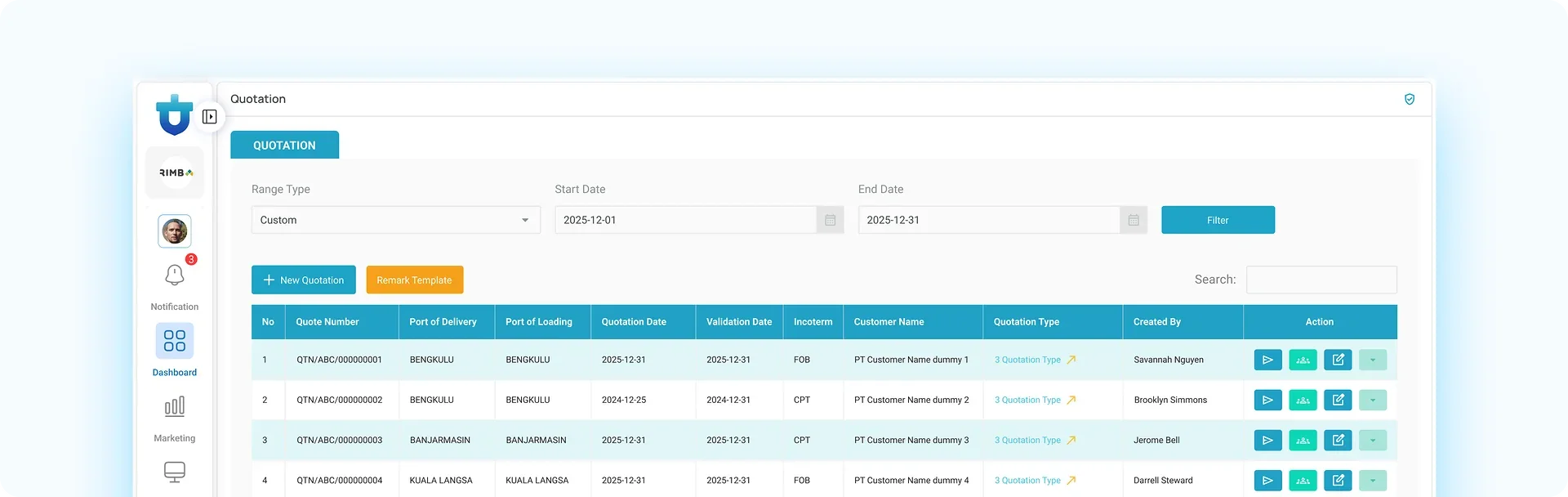Click the shield check icon in header
This screenshot has width=1568, height=497.
(x=1410, y=99)
